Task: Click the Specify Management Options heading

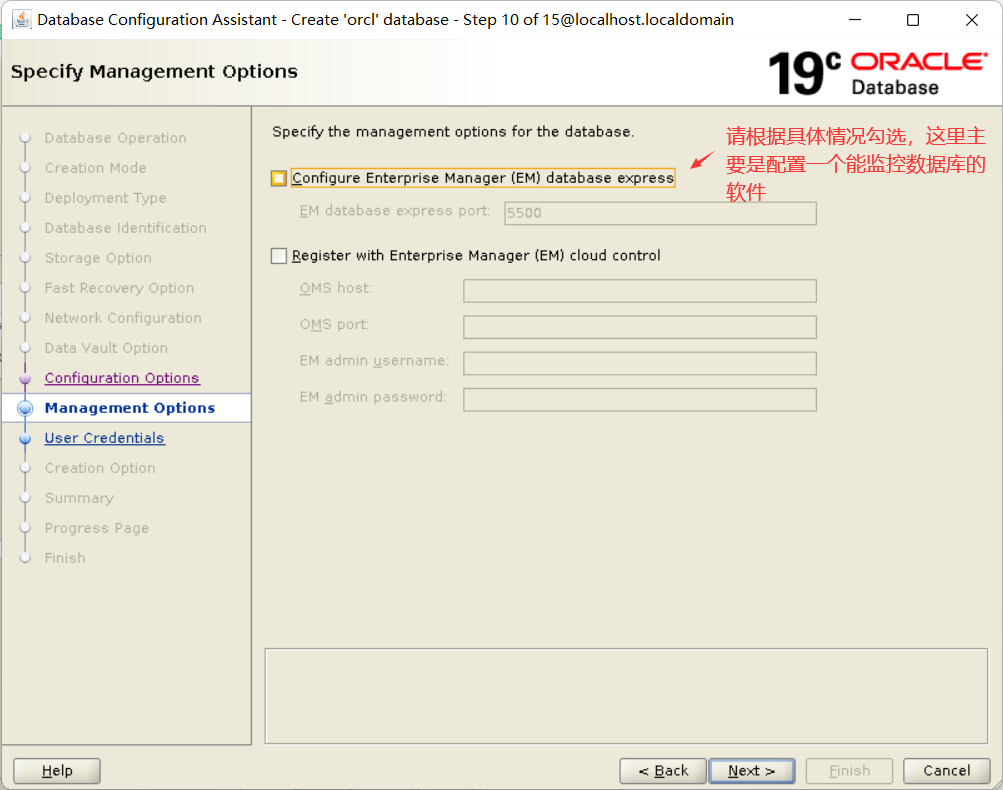Action: pyautogui.click(x=154, y=72)
